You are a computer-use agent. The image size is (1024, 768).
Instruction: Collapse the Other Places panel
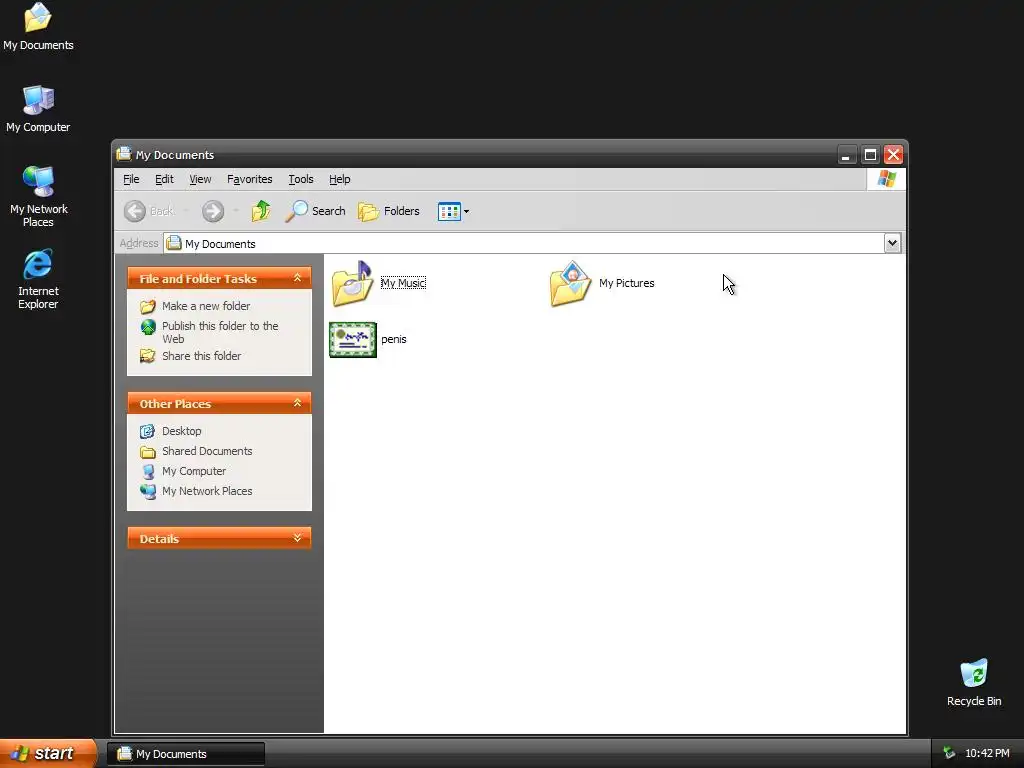tap(297, 403)
